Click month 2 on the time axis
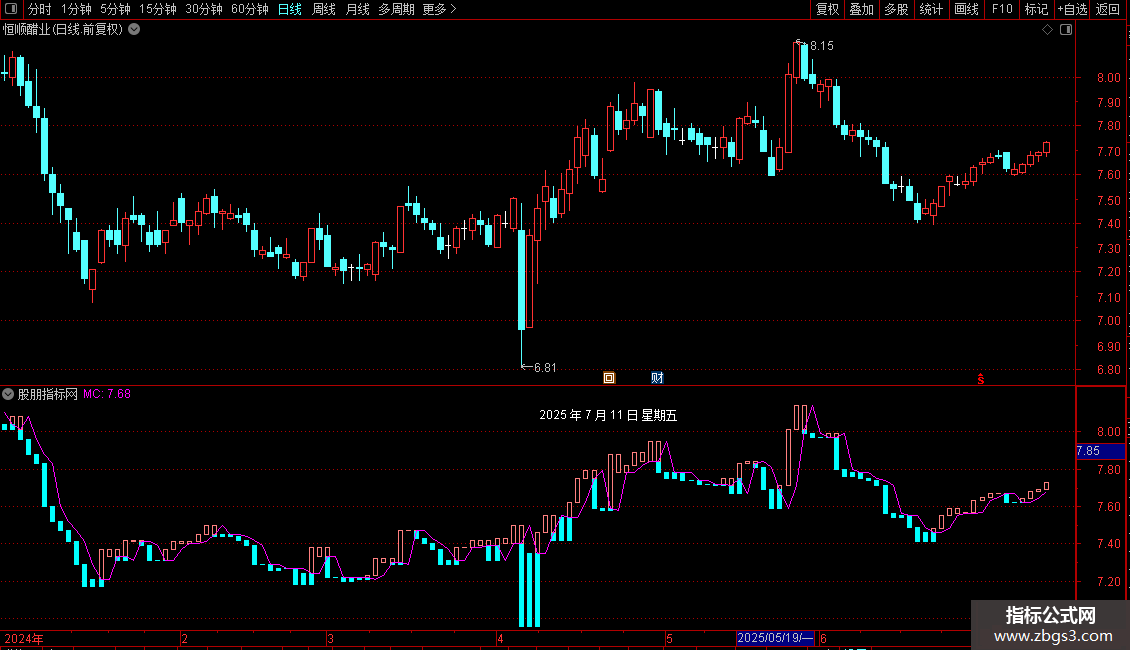 point(184,638)
